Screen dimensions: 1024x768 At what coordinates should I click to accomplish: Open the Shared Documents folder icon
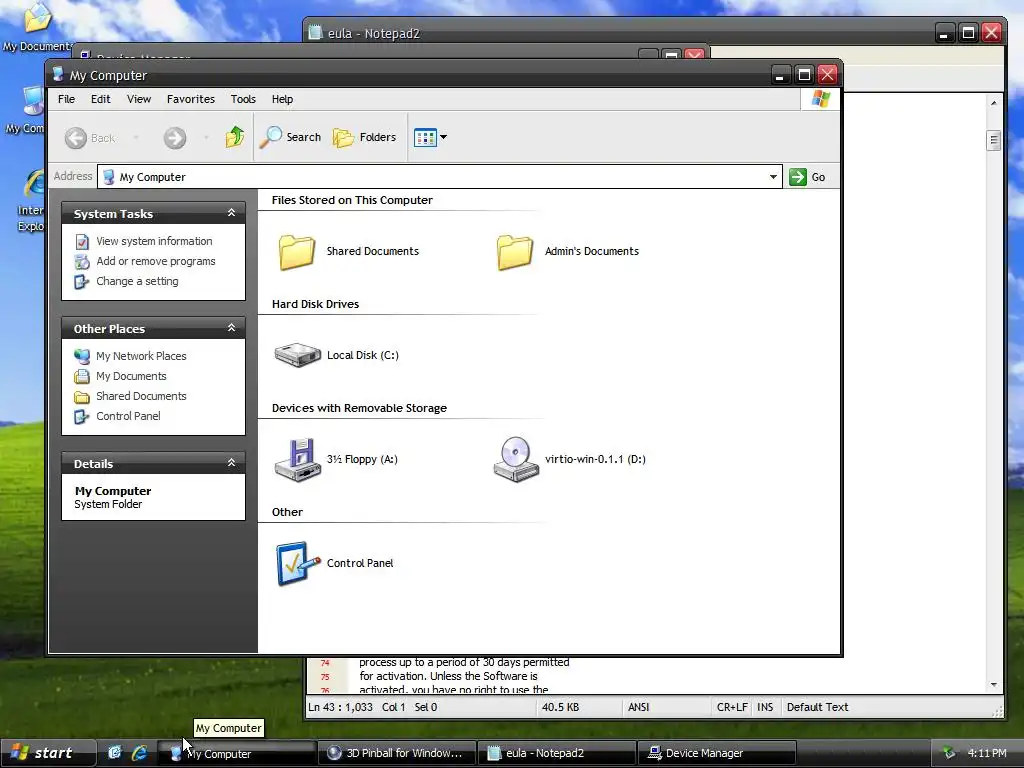[x=297, y=251]
